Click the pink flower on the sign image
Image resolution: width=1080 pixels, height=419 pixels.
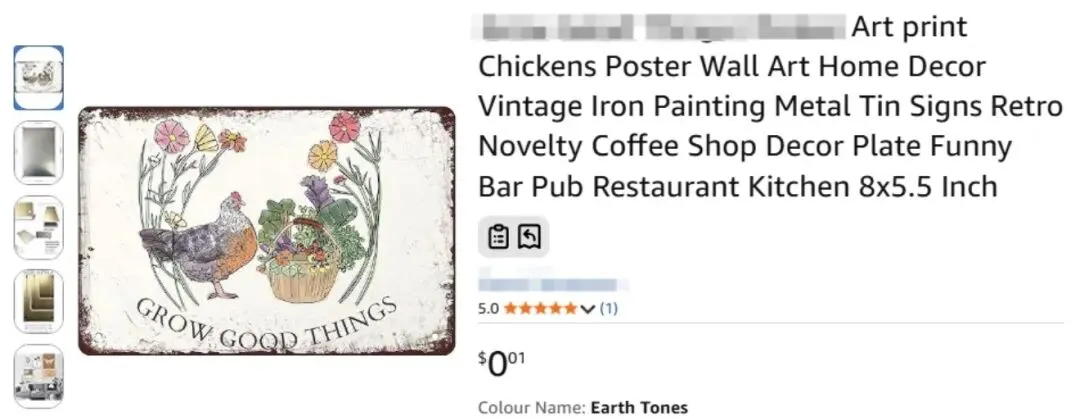point(172,135)
